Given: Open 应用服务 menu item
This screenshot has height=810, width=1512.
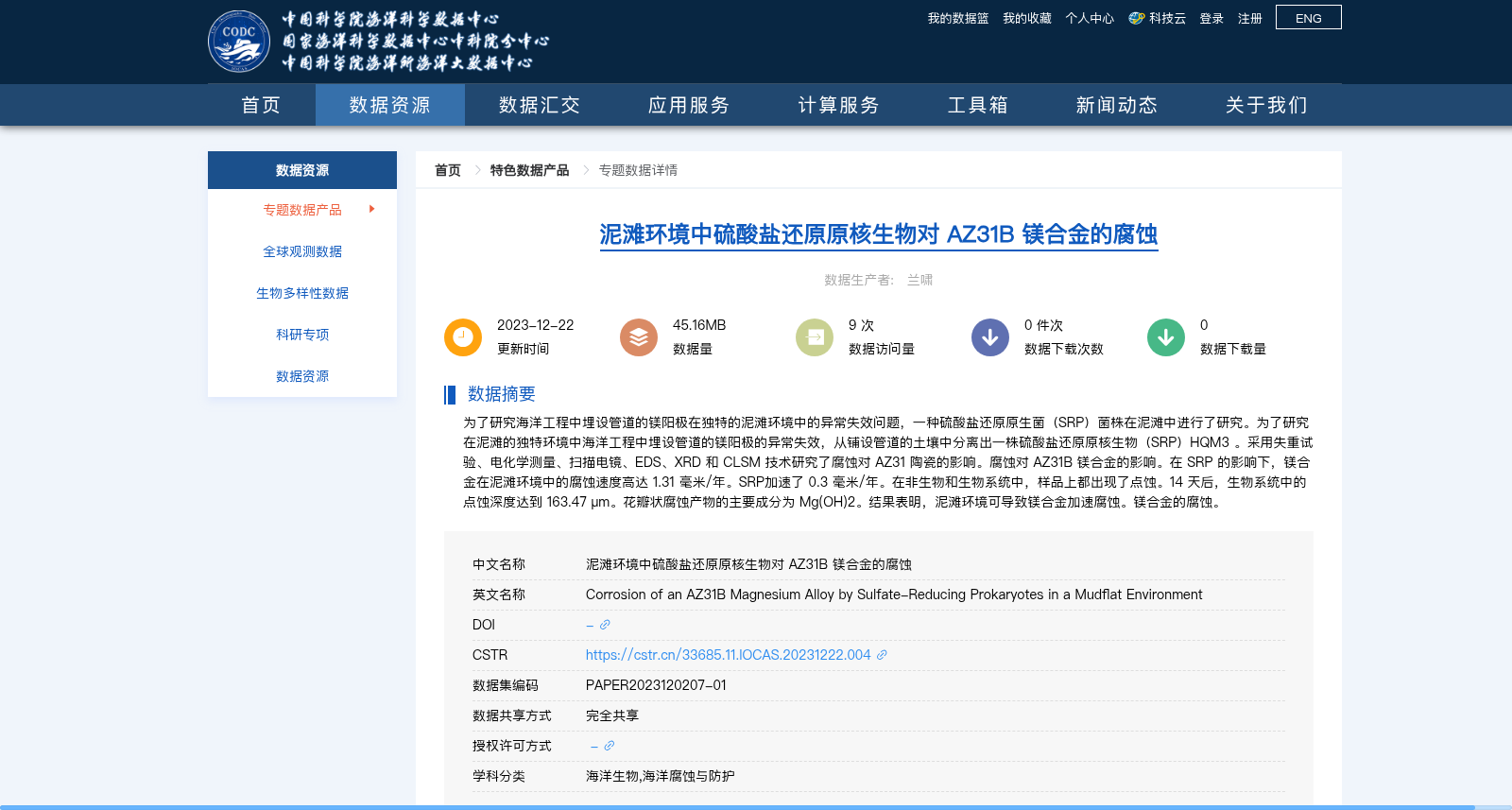Looking at the screenshot, I should [x=689, y=105].
